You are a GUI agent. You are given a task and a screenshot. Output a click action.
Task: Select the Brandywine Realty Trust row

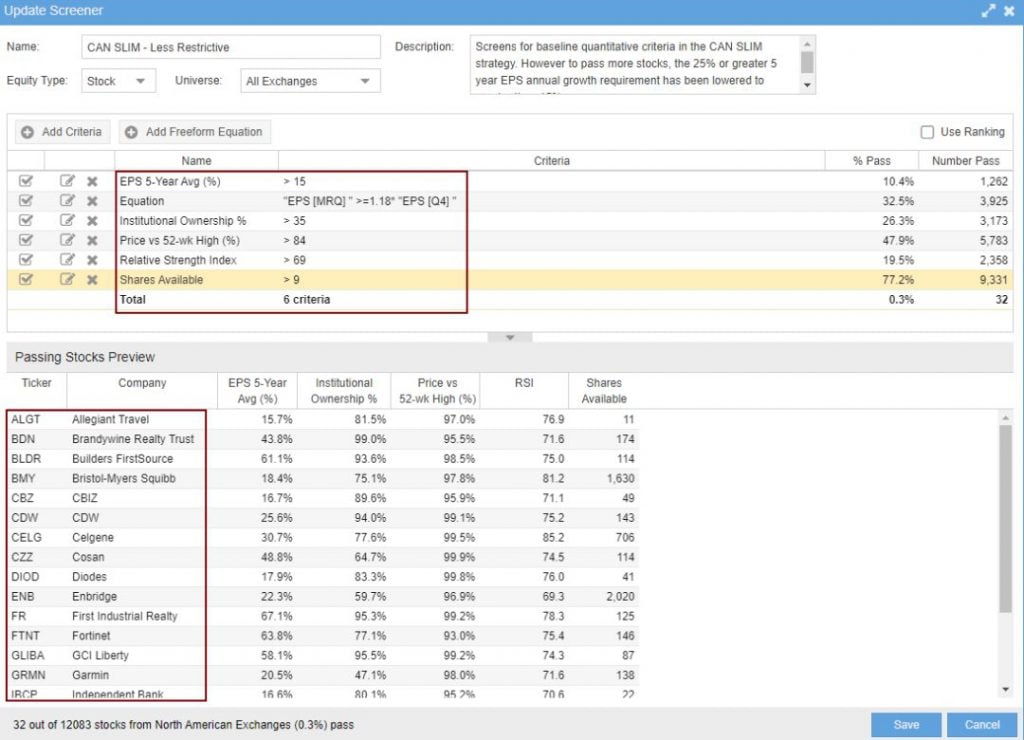click(323, 439)
